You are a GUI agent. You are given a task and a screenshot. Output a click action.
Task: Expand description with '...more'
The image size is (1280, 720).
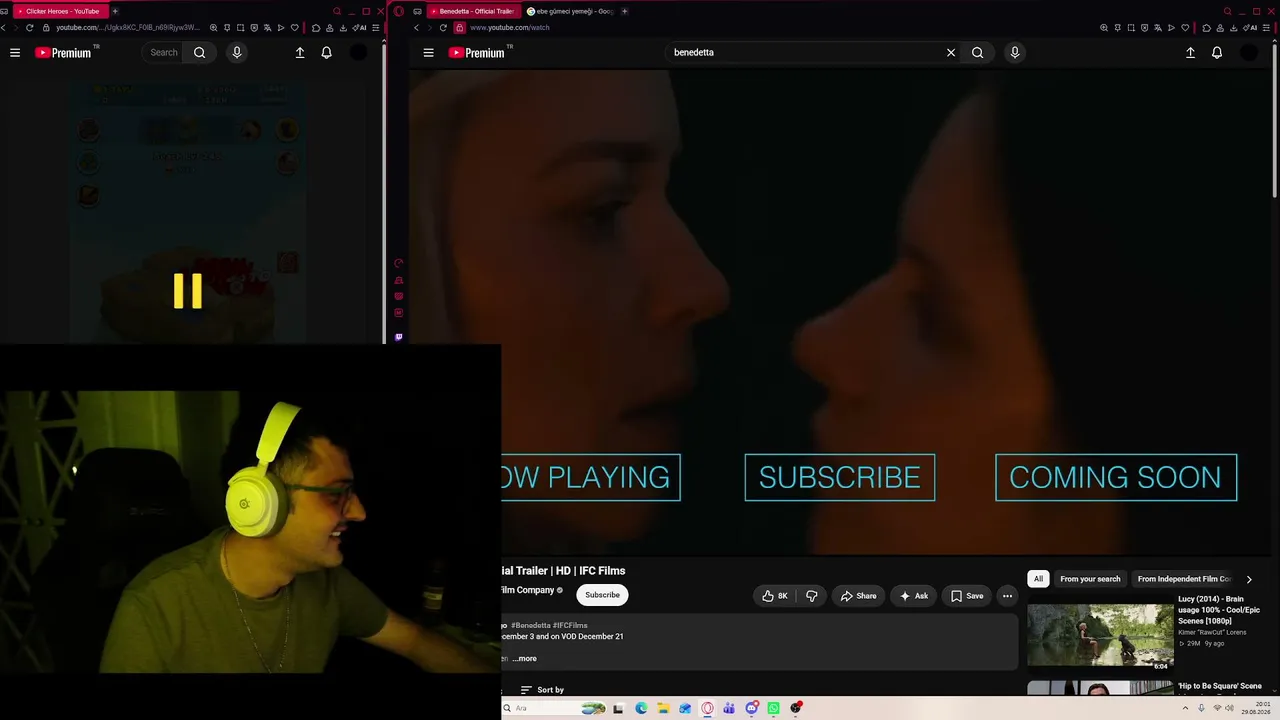coord(525,659)
